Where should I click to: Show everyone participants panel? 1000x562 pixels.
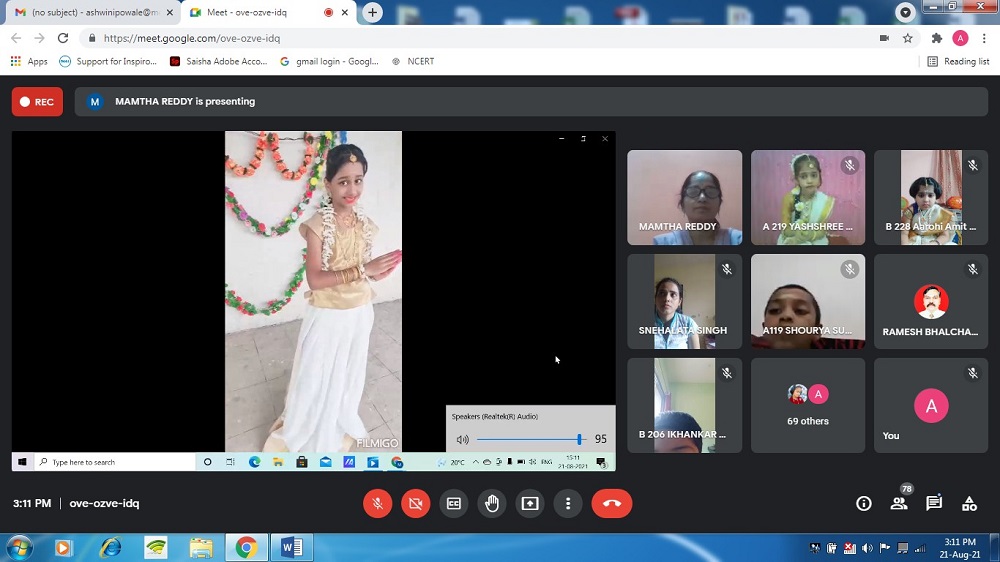[x=899, y=504]
